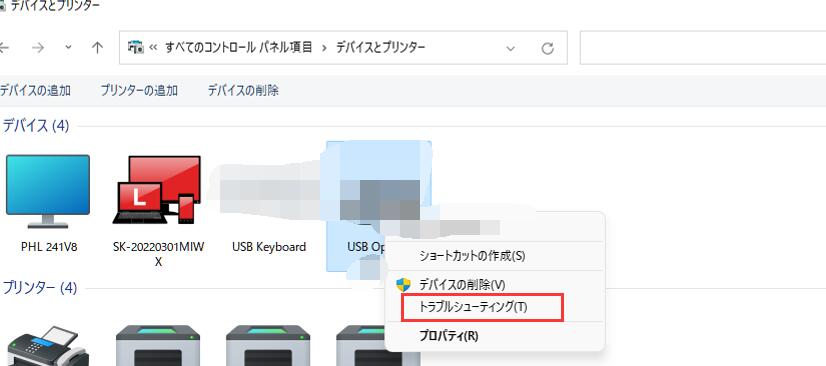Choose デバイスの削除(V) from context menu
826x366 pixels.
click(495, 285)
